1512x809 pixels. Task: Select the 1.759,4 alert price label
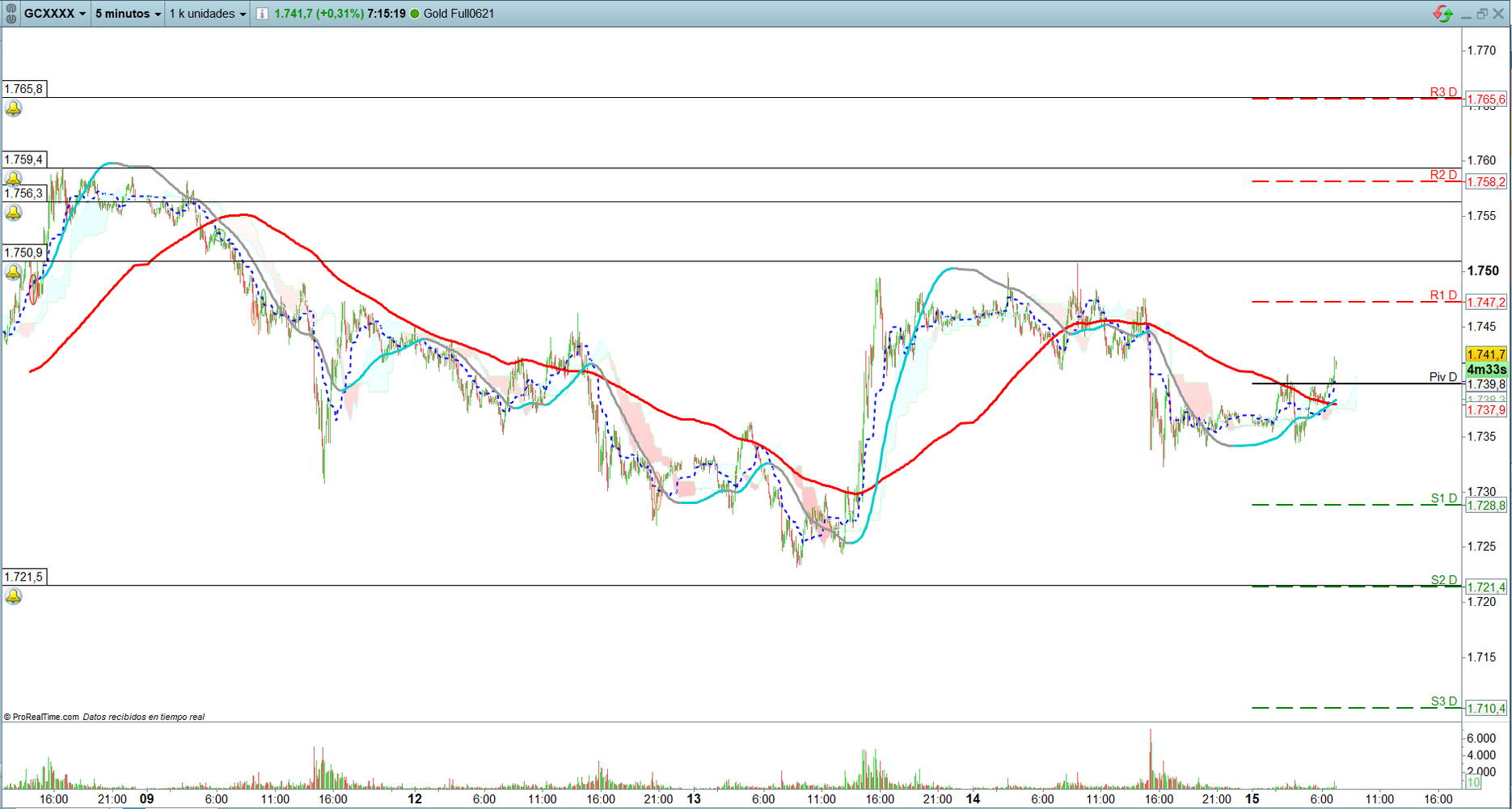[x=23, y=159]
